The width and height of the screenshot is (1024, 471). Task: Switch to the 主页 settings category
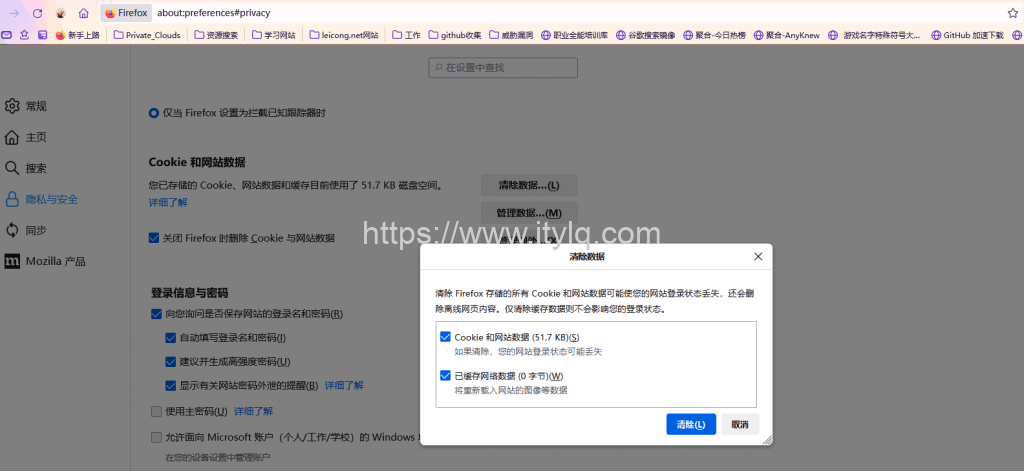click(x=36, y=137)
